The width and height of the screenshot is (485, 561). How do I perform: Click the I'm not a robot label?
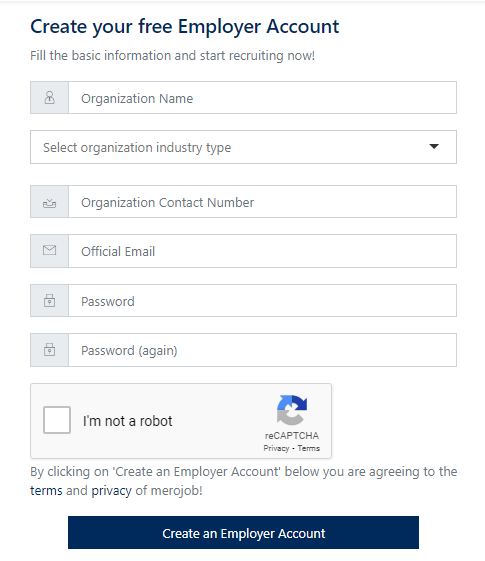(x=128, y=421)
